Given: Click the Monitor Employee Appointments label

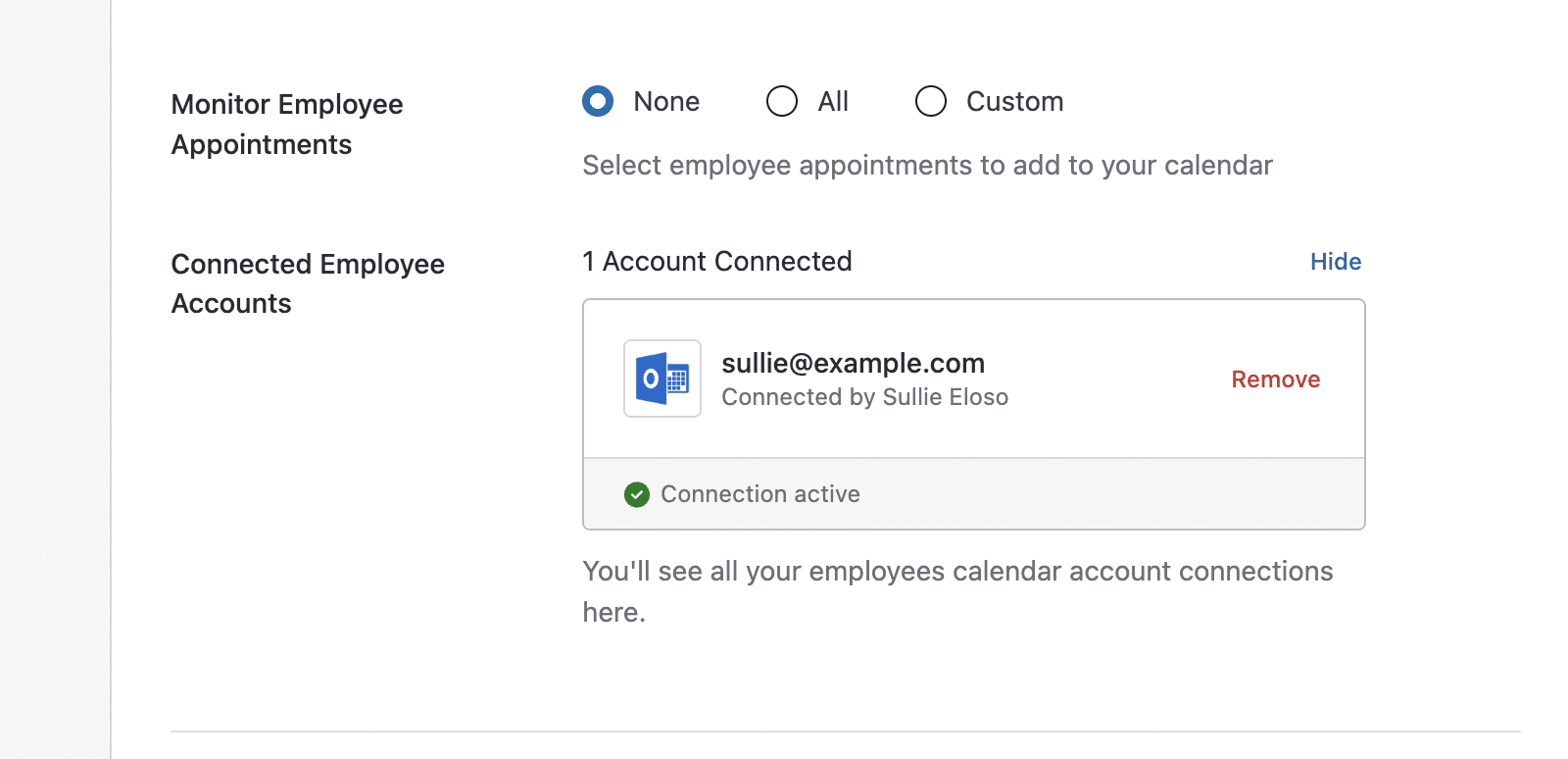Looking at the screenshot, I should pos(287,125).
